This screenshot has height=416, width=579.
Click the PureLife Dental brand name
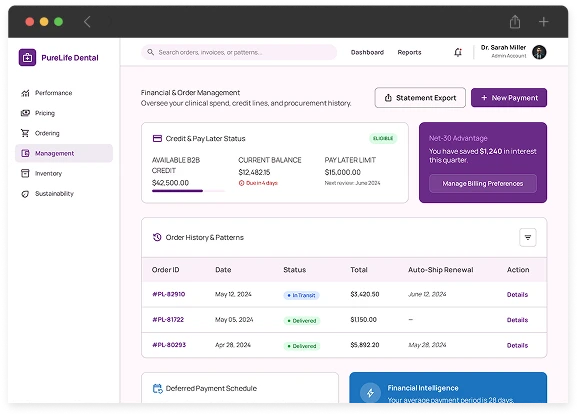click(70, 58)
